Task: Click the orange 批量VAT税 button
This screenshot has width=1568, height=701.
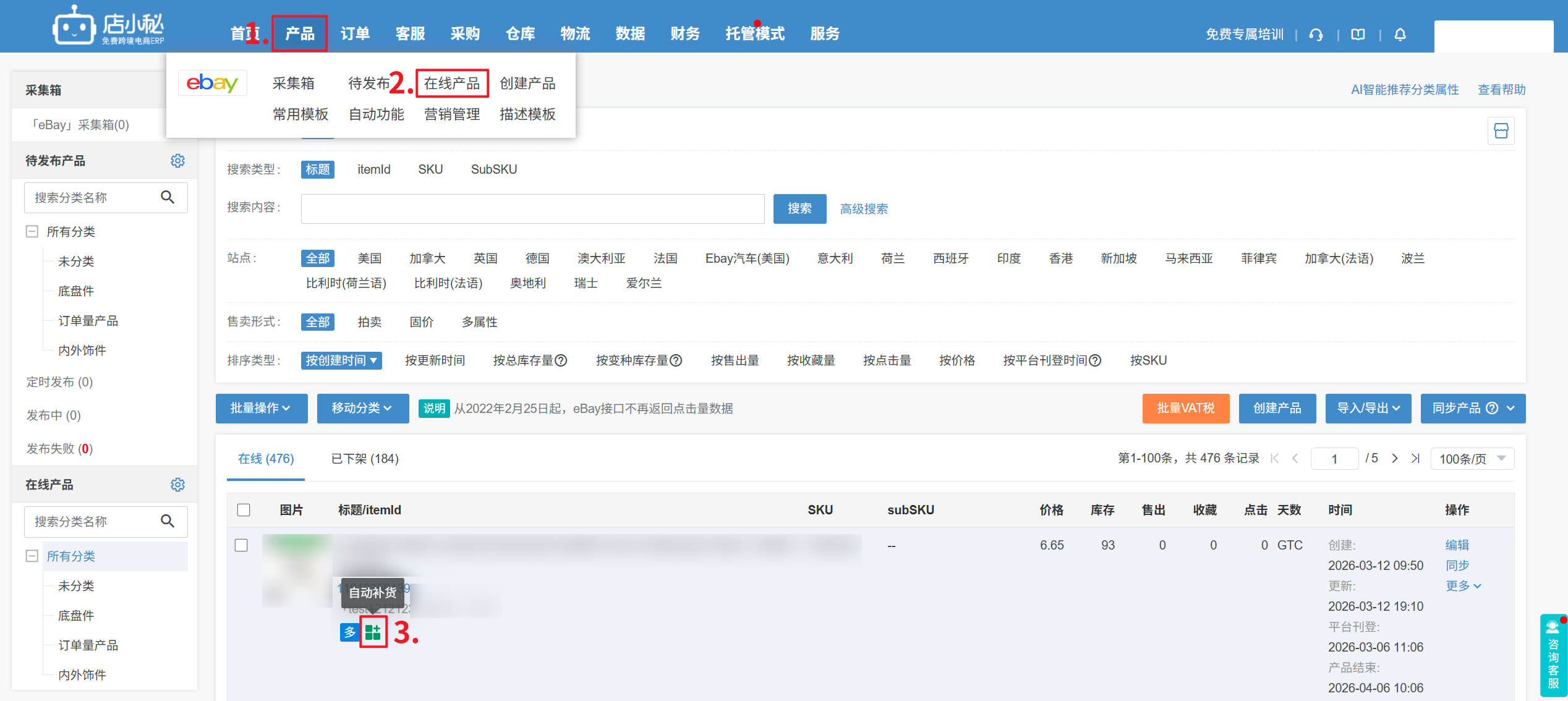Action: (1185, 408)
